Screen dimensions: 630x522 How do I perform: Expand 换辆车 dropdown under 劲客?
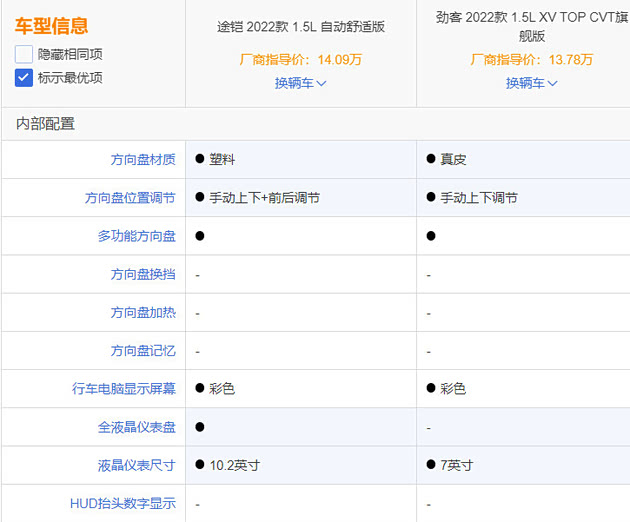(x=532, y=83)
